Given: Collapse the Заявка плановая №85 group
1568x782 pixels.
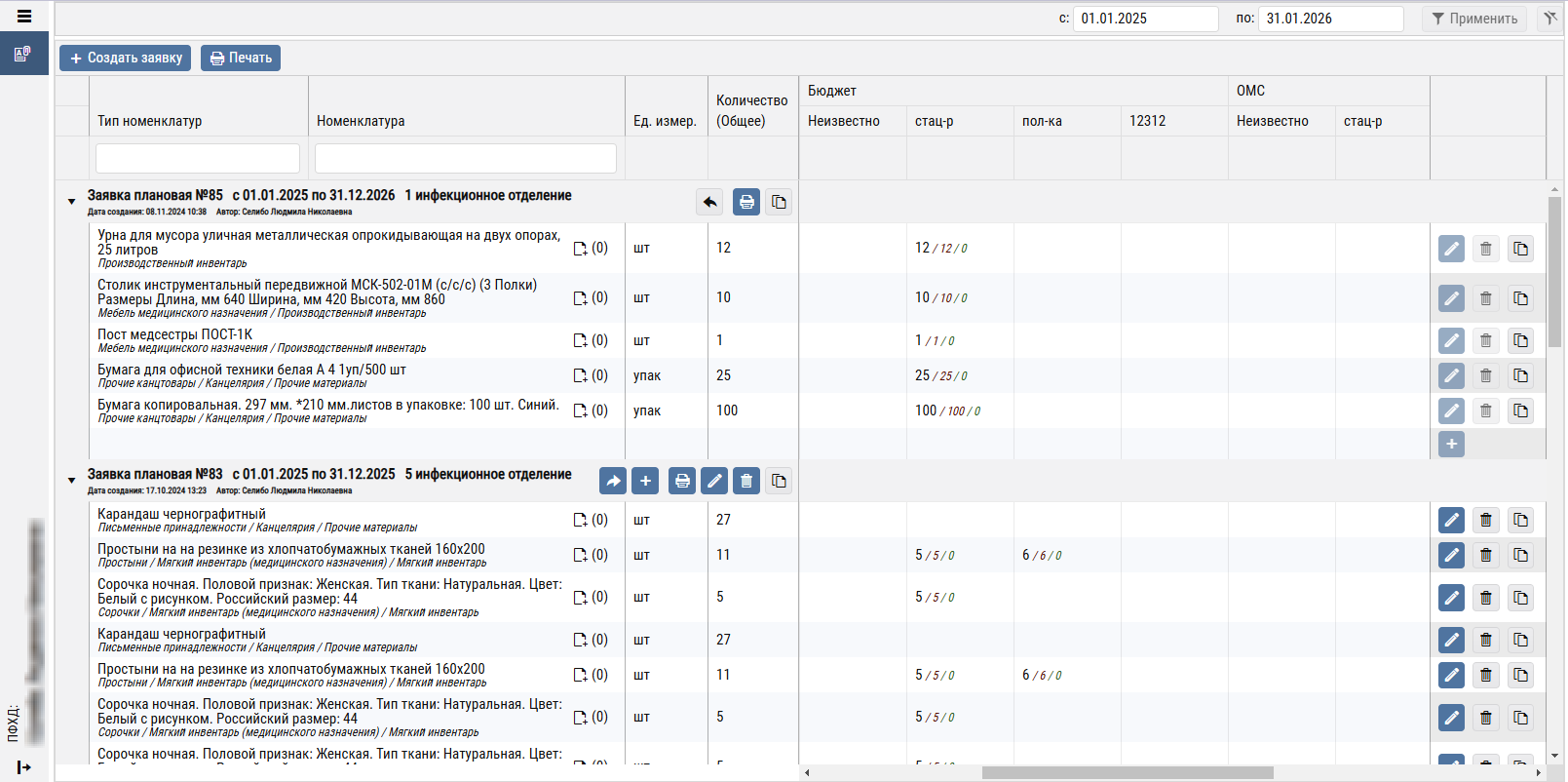Looking at the screenshot, I should (x=71, y=202).
